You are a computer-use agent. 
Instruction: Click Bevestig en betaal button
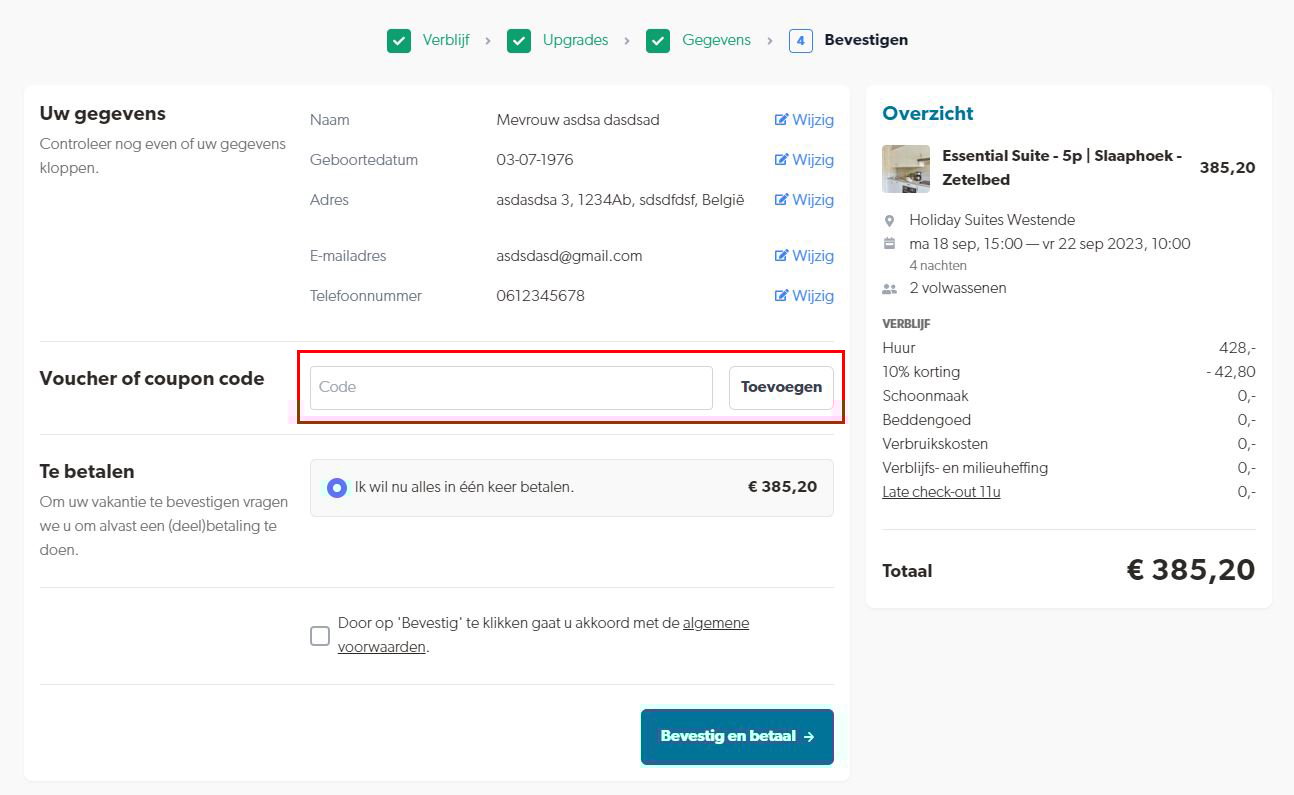click(737, 737)
